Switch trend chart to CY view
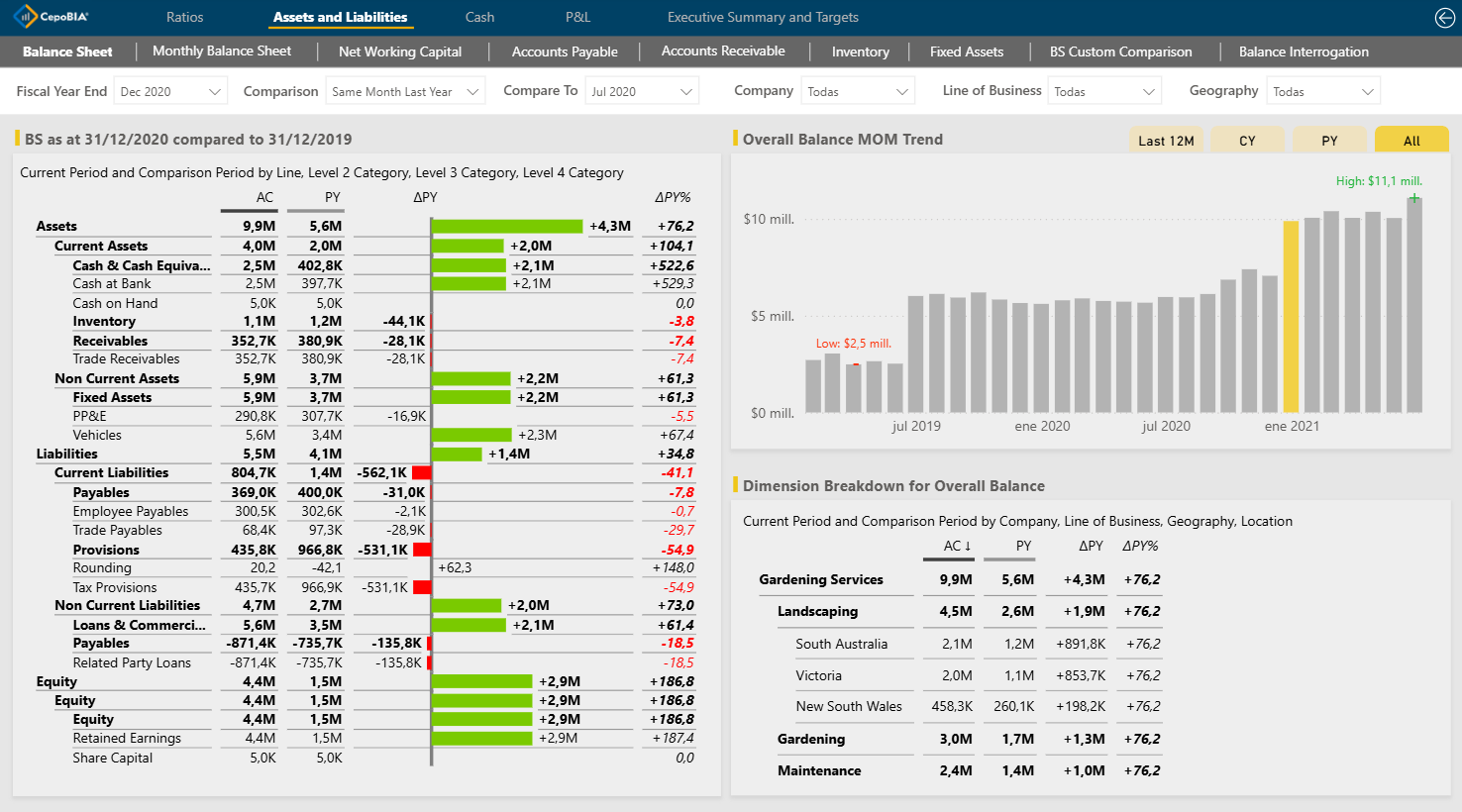Screen dimensions: 1462x812 tap(1247, 141)
